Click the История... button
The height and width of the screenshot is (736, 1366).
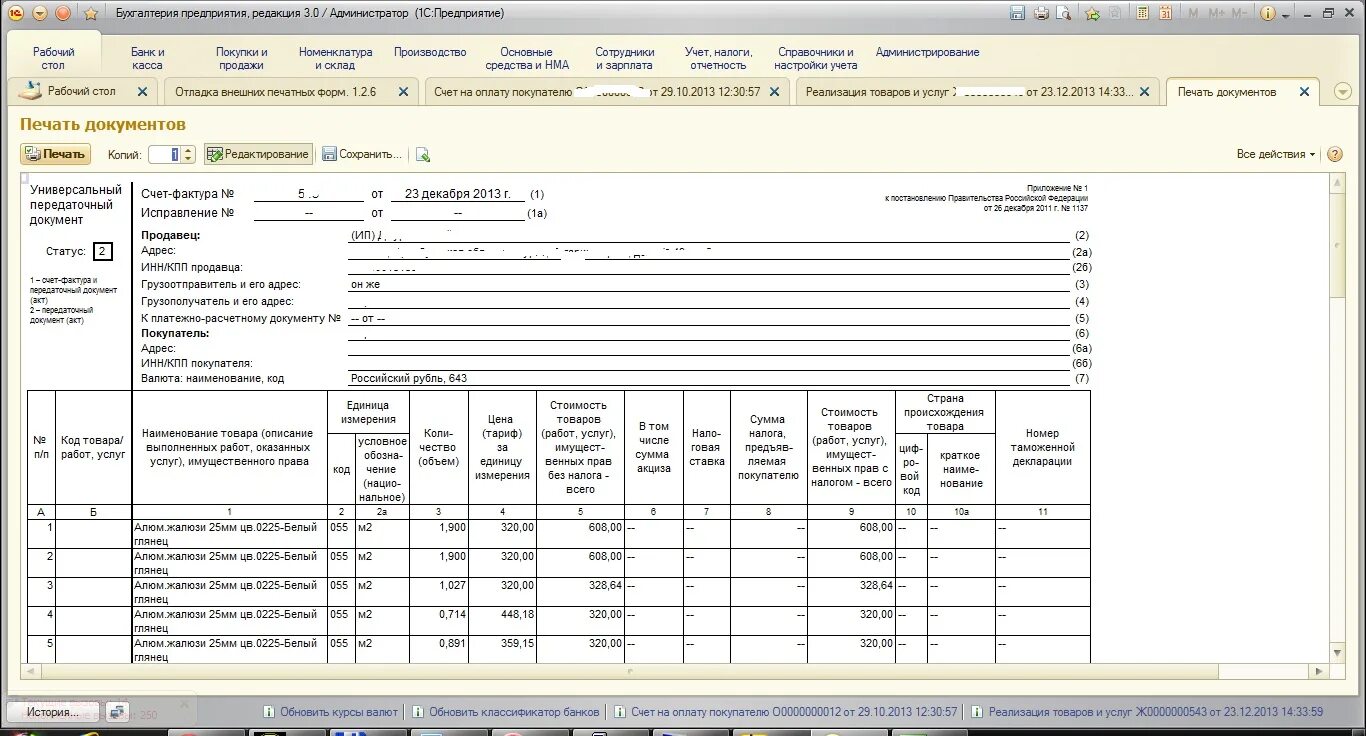53,712
